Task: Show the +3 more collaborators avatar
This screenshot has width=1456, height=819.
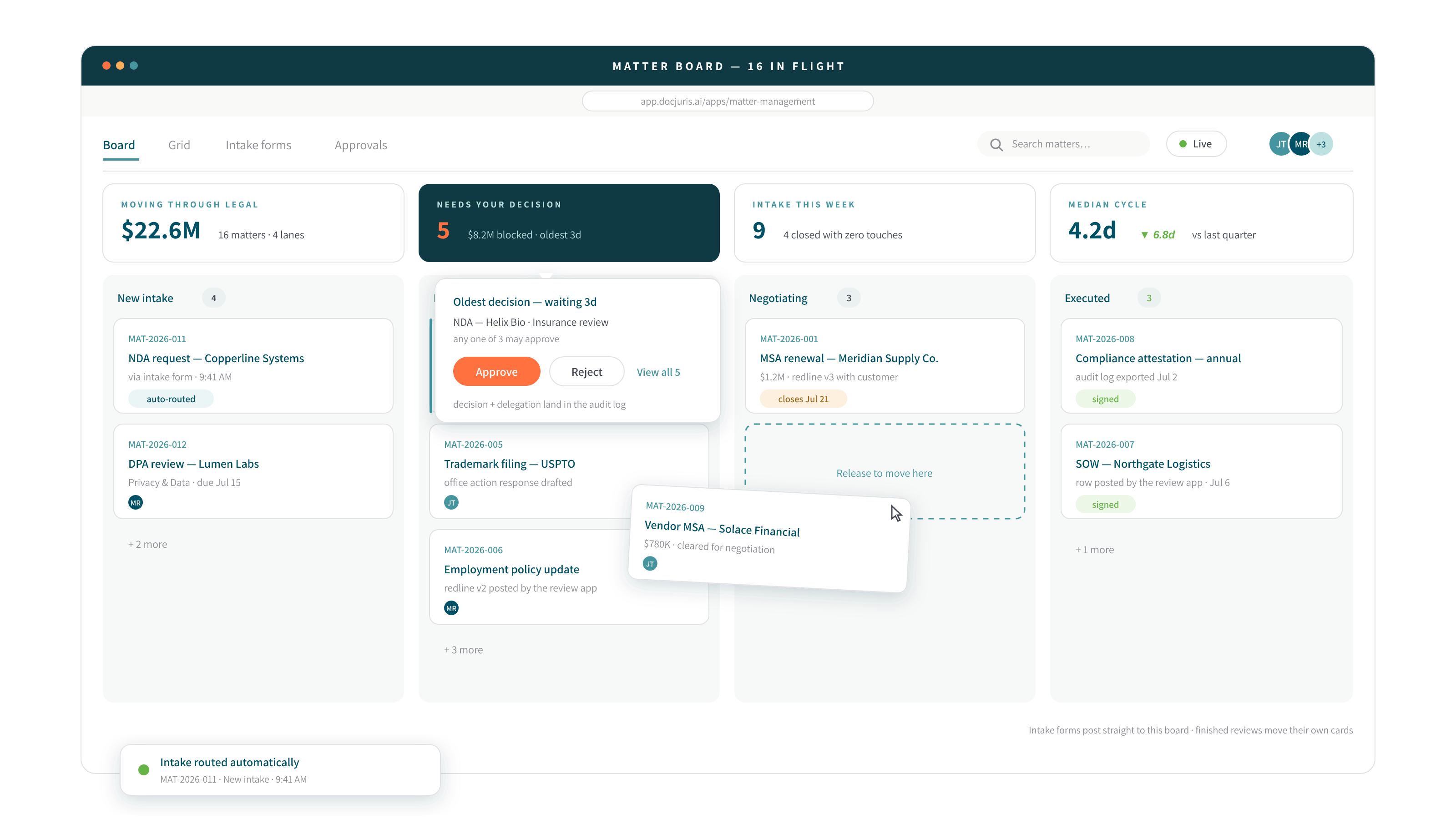Action: 1321,144
